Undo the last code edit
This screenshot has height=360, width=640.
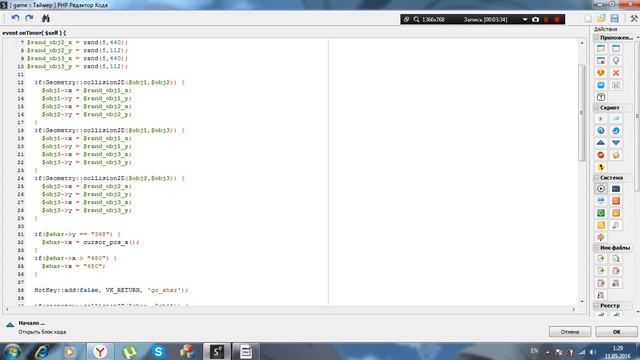(x=15, y=18)
